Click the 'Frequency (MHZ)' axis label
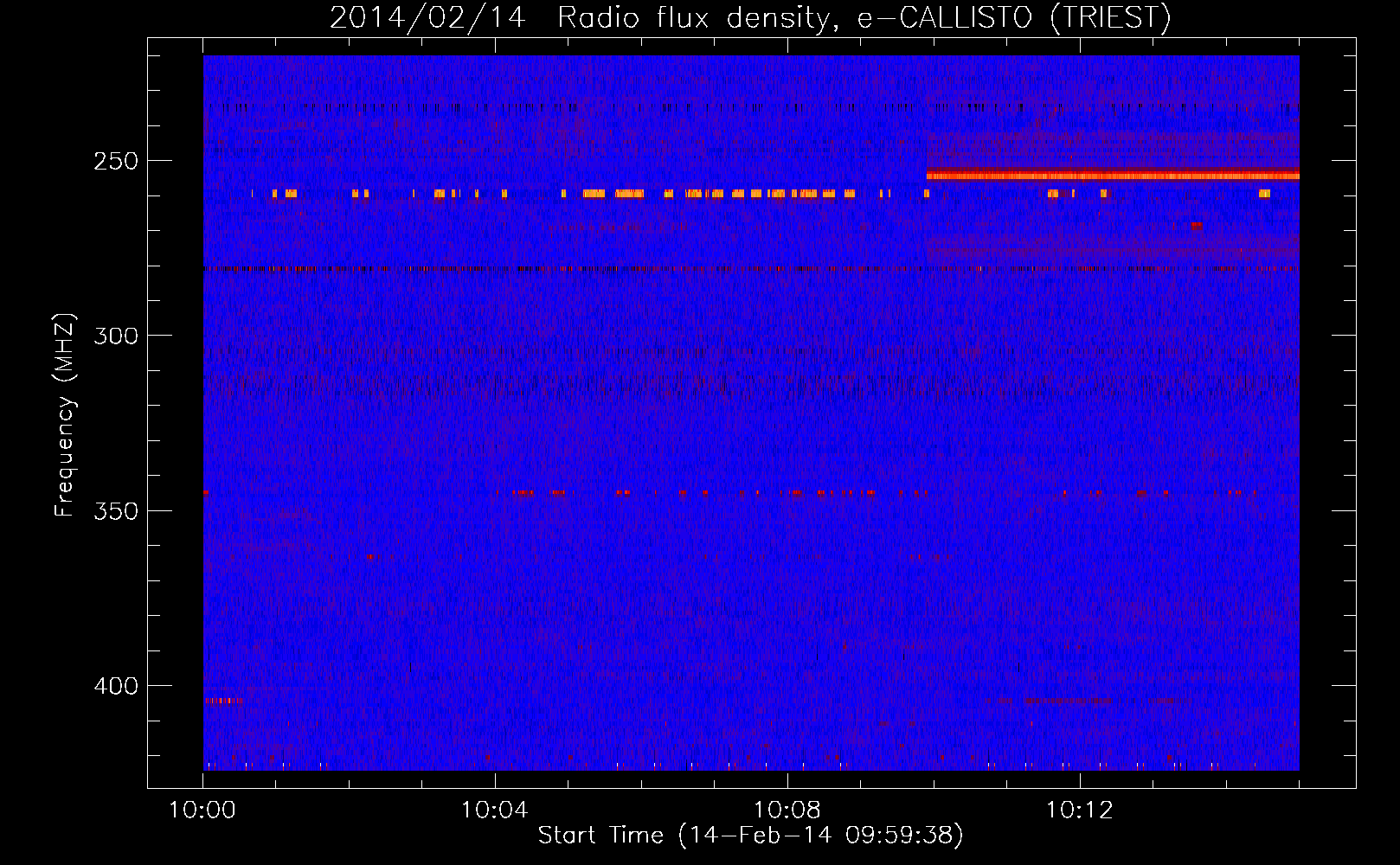This screenshot has height=865, width=1400. click(66, 414)
